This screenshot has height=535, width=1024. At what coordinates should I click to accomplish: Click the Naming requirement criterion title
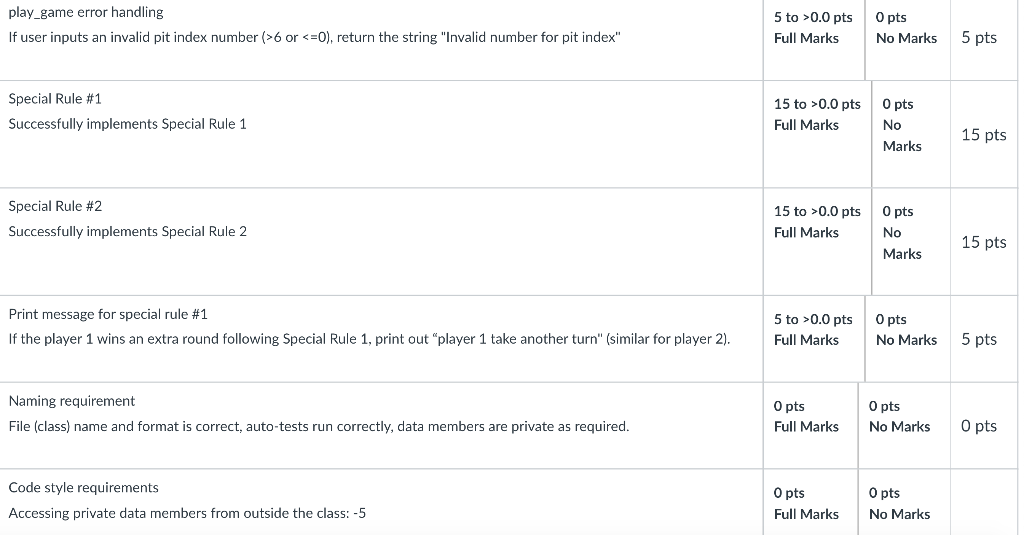click(72, 401)
